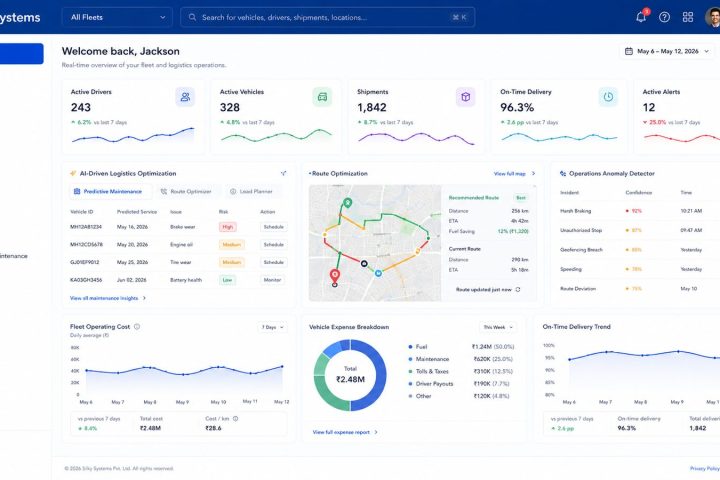Click the Maintenance ₹620K expense entry
Screen dimensions: 720x480
[x=461, y=359]
